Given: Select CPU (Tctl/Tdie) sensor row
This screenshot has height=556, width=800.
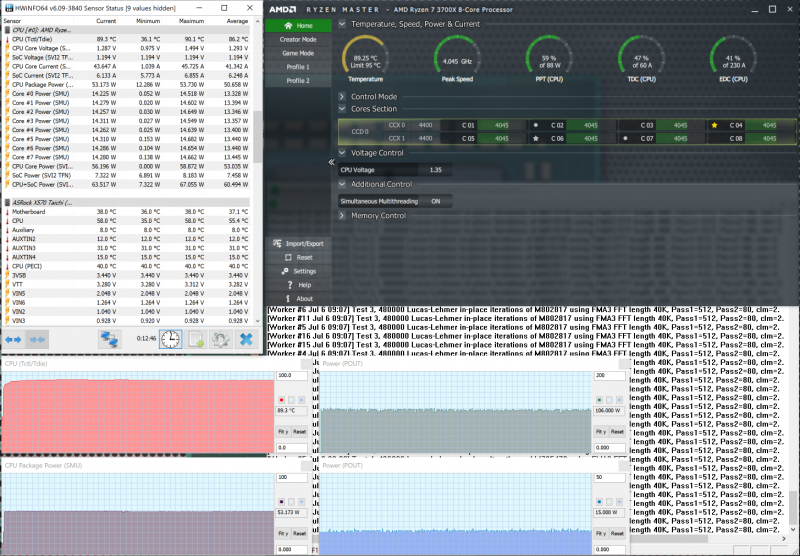Looking at the screenshot, I should click(x=127, y=39).
